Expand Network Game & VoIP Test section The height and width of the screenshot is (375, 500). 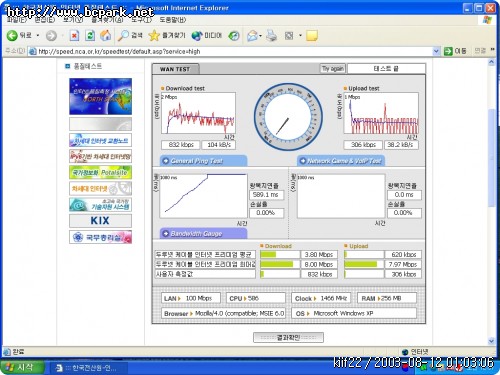(341, 161)
